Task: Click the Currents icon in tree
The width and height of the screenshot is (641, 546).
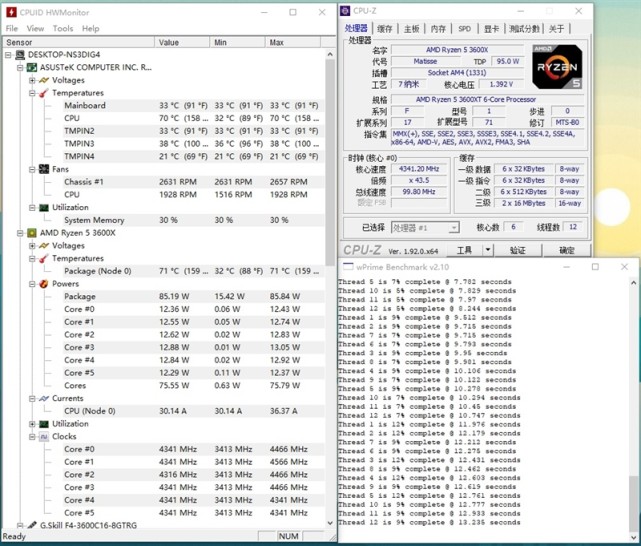Action: point(44,398)
